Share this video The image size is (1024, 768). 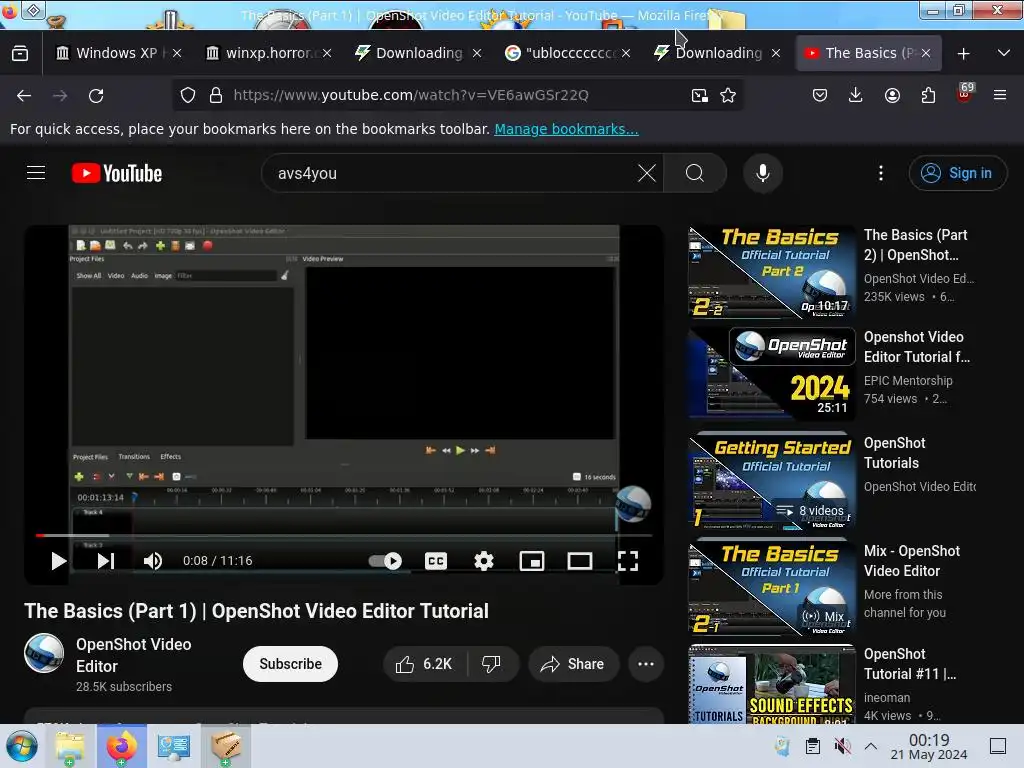click(x=573, y=664)
